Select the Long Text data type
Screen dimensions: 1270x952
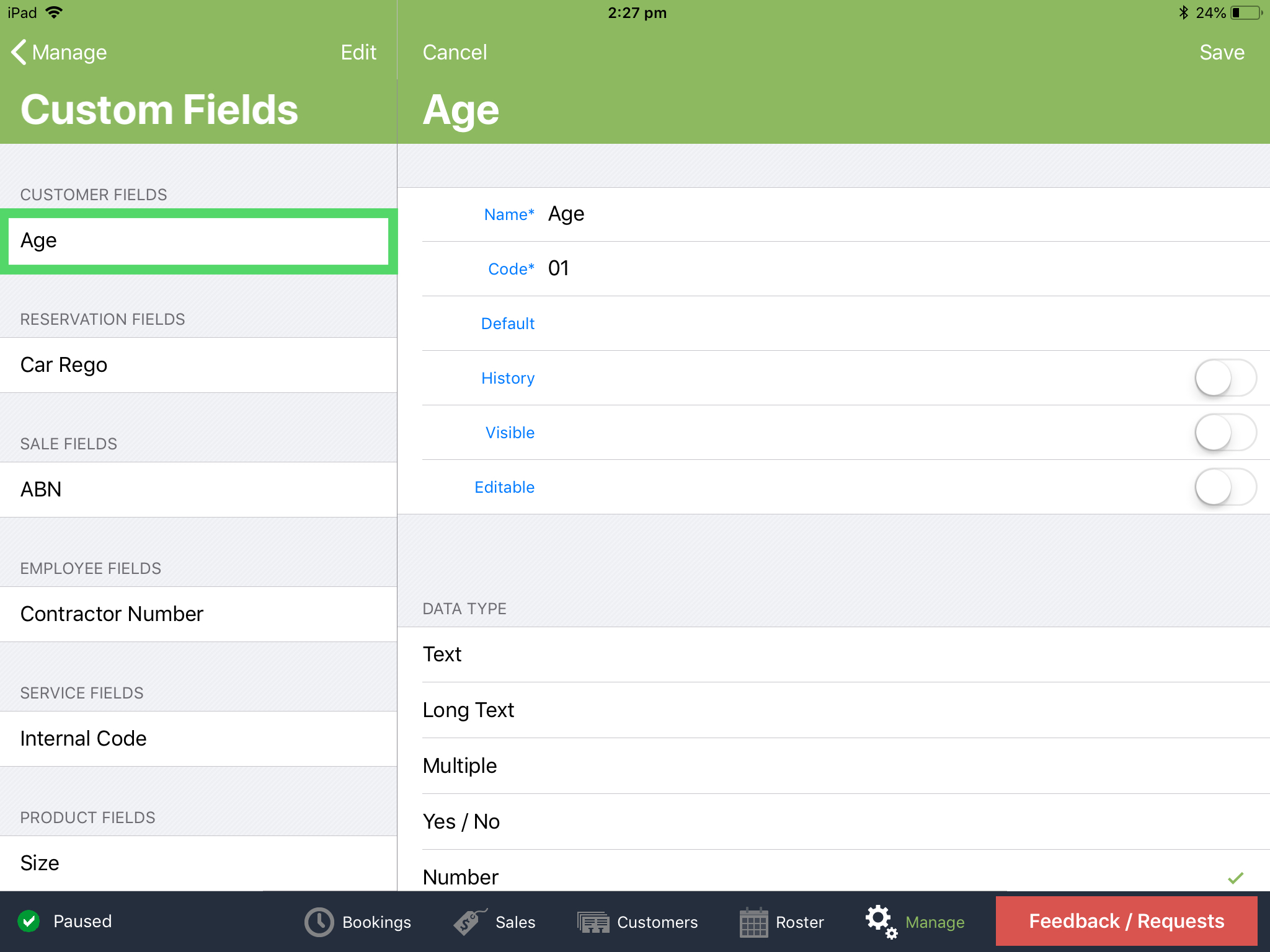(833, 710)
